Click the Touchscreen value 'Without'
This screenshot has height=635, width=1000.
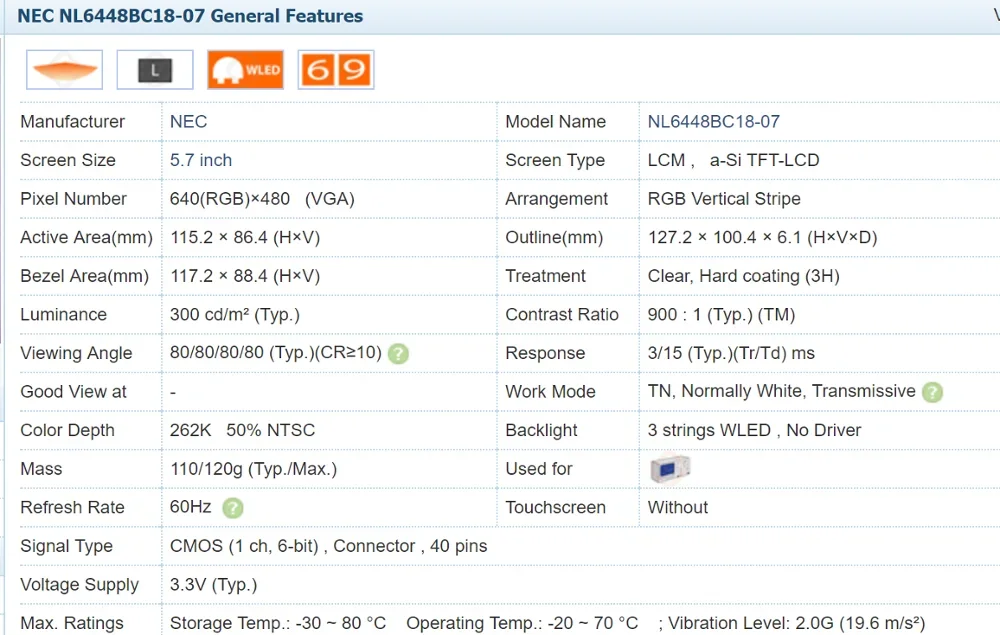677,508
